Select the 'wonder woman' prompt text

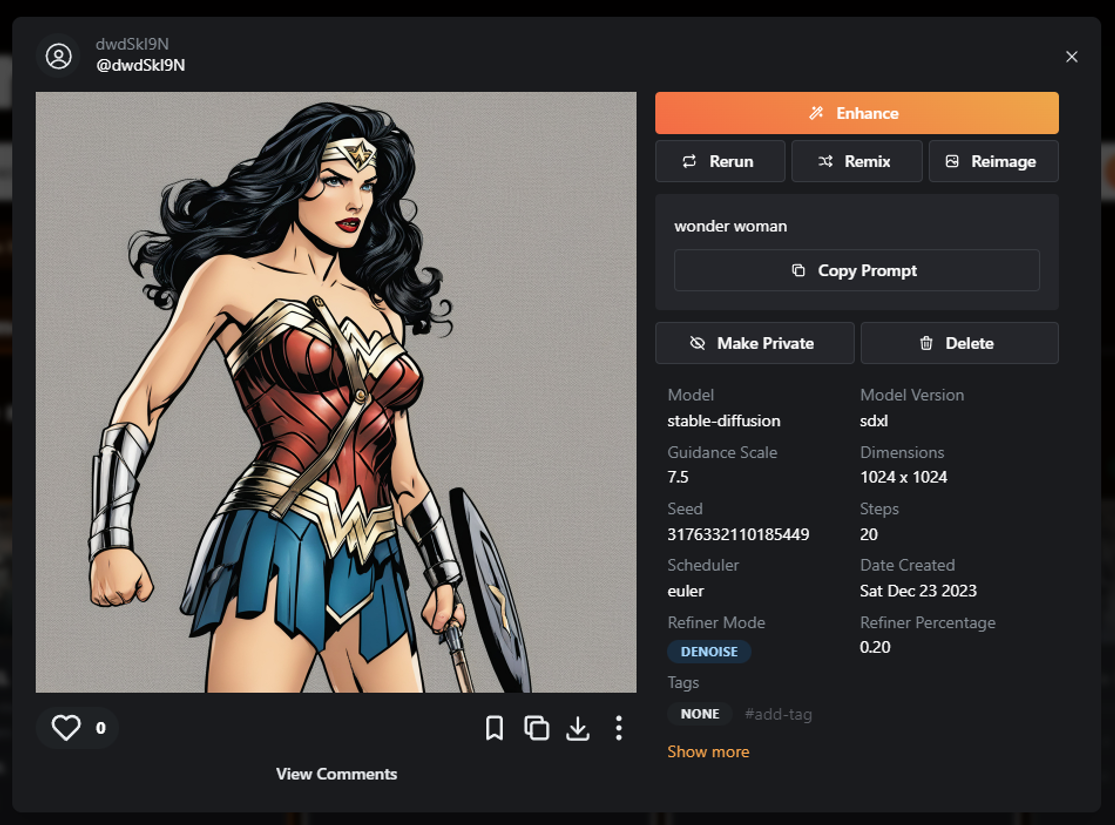click(730, 226)
